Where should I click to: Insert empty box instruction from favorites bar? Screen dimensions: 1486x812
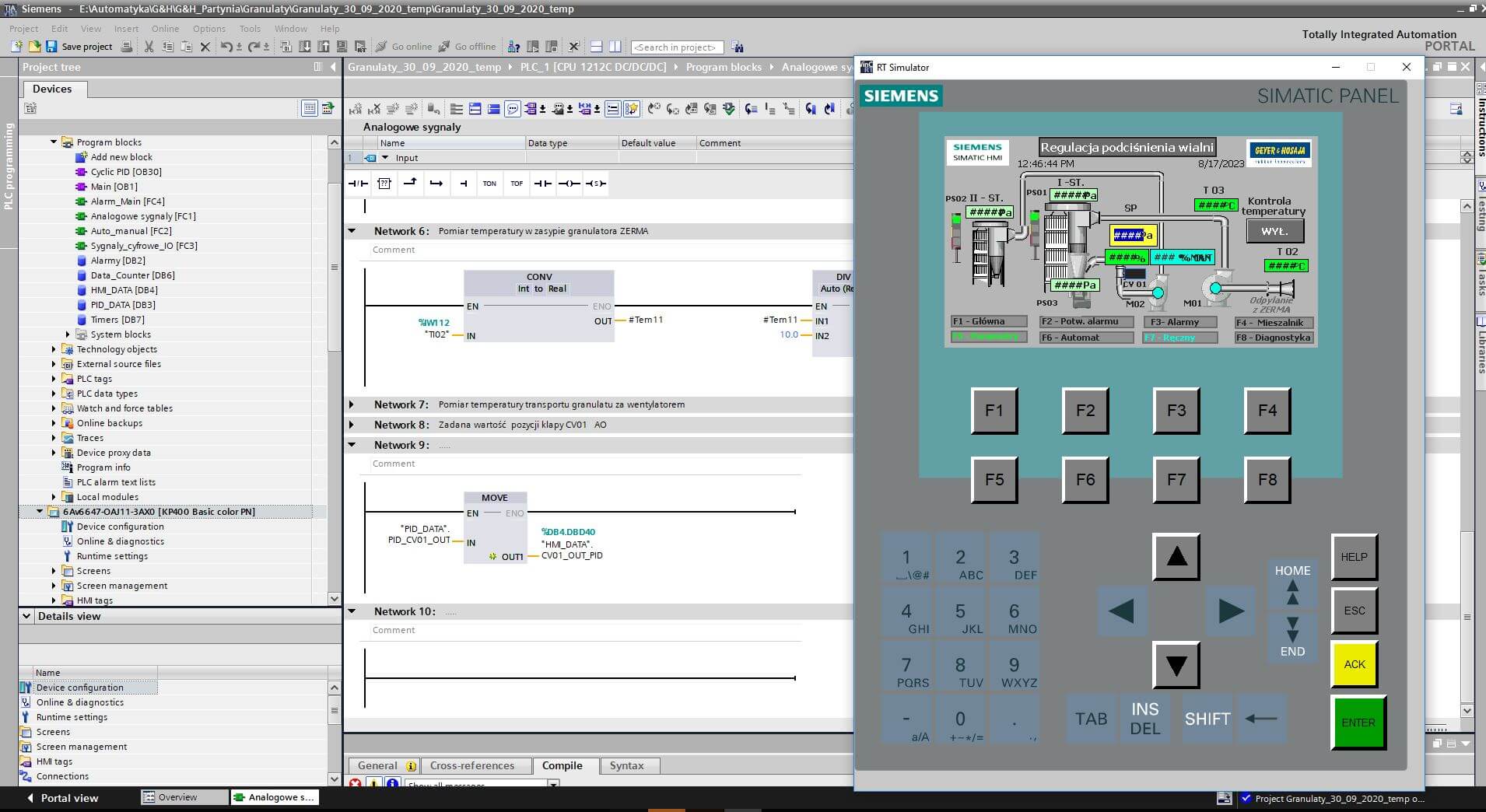[384, 184]
